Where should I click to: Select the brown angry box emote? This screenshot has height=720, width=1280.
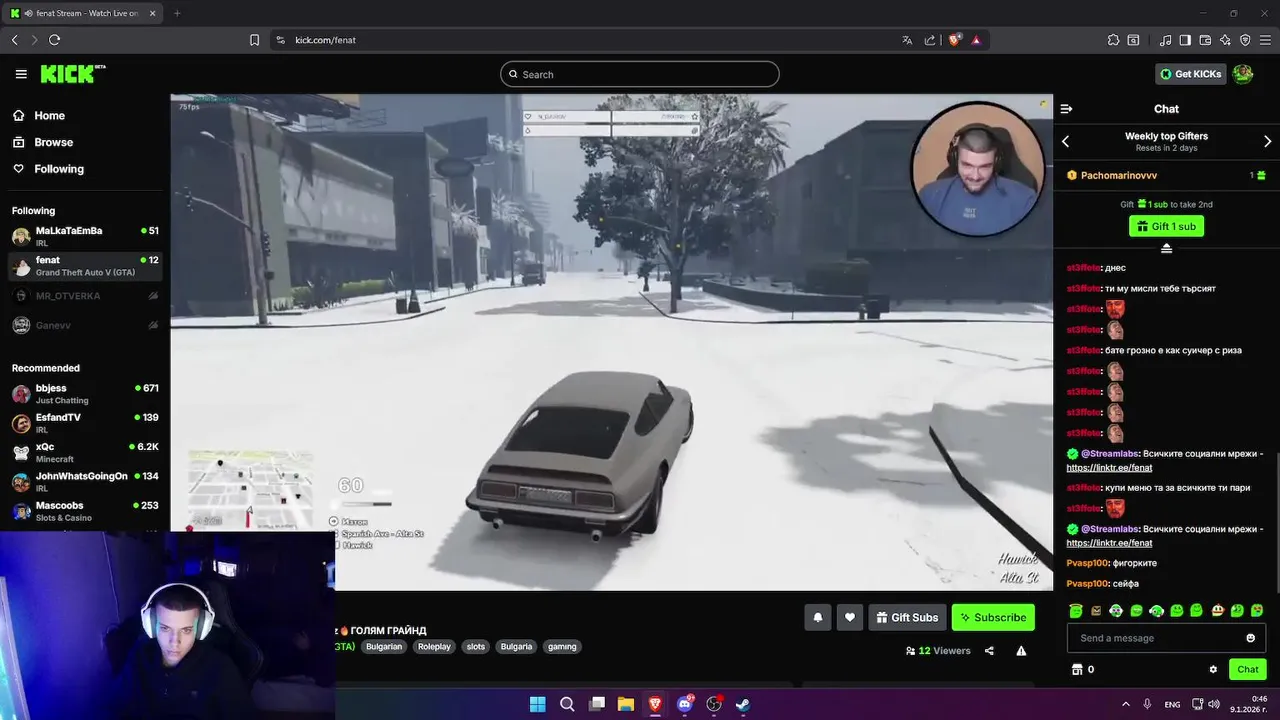(1096, 611)
